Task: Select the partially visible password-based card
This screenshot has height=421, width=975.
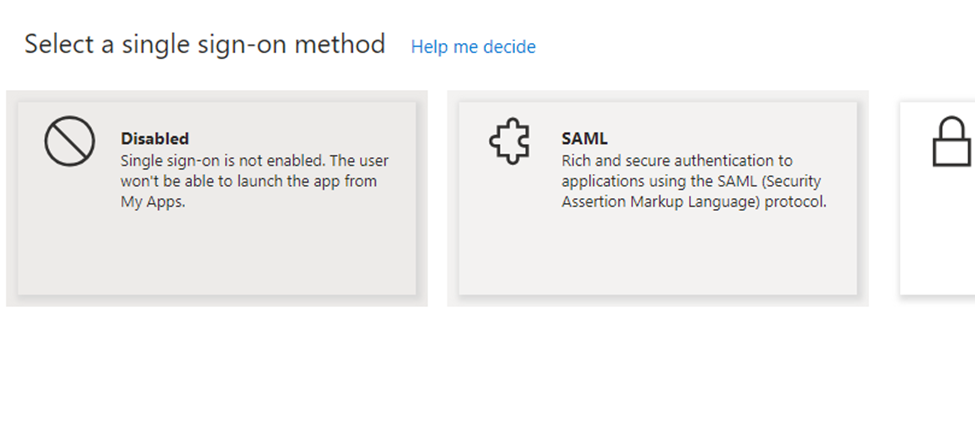Action: pos(938,198)
